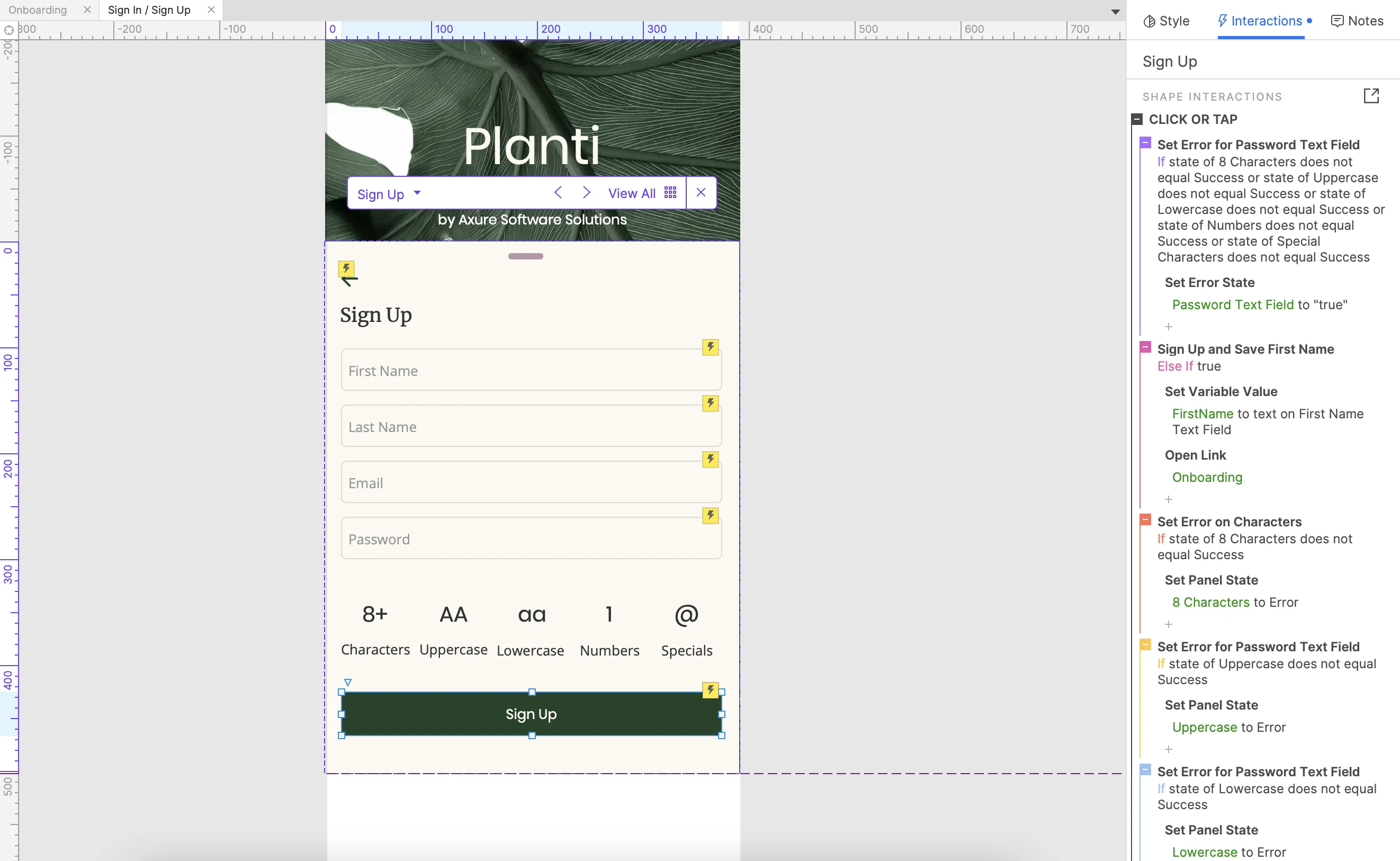The image size is (1400, 861).
Task: Click the lightning icon on Sign Up button
Action: tap(710, 690)
